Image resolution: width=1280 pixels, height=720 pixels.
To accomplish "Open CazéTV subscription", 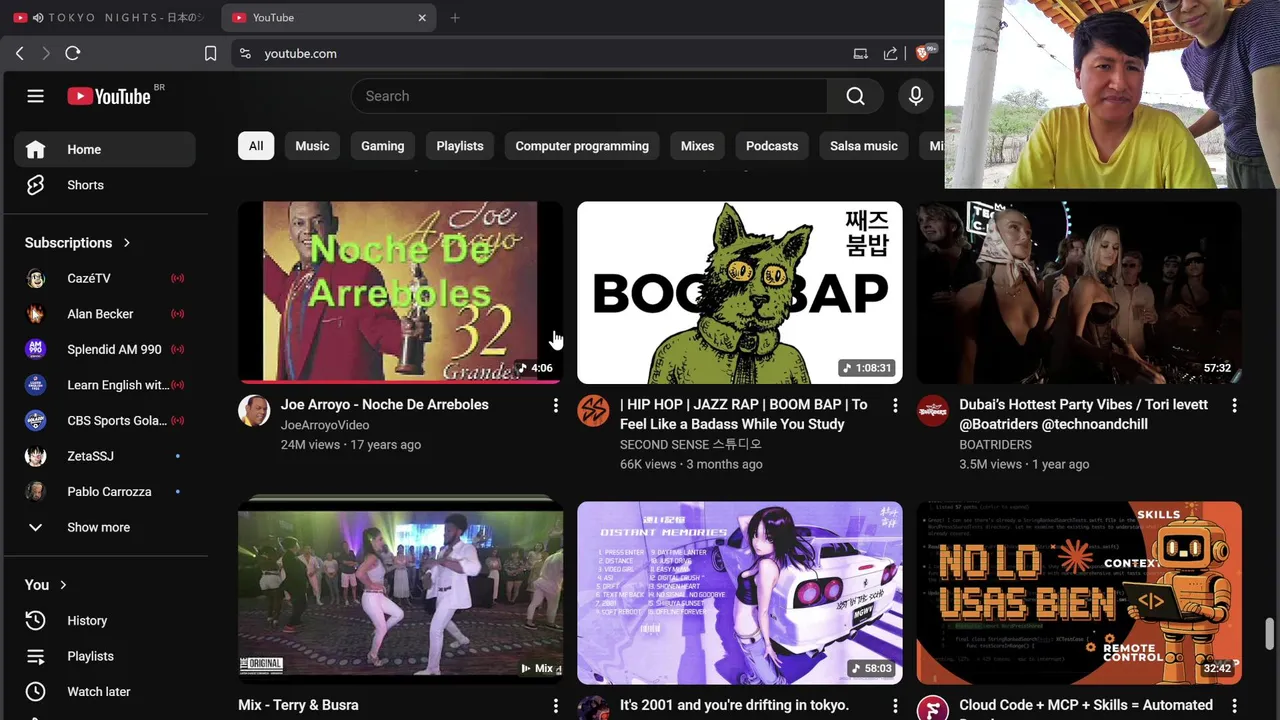I will coord(105,278).
